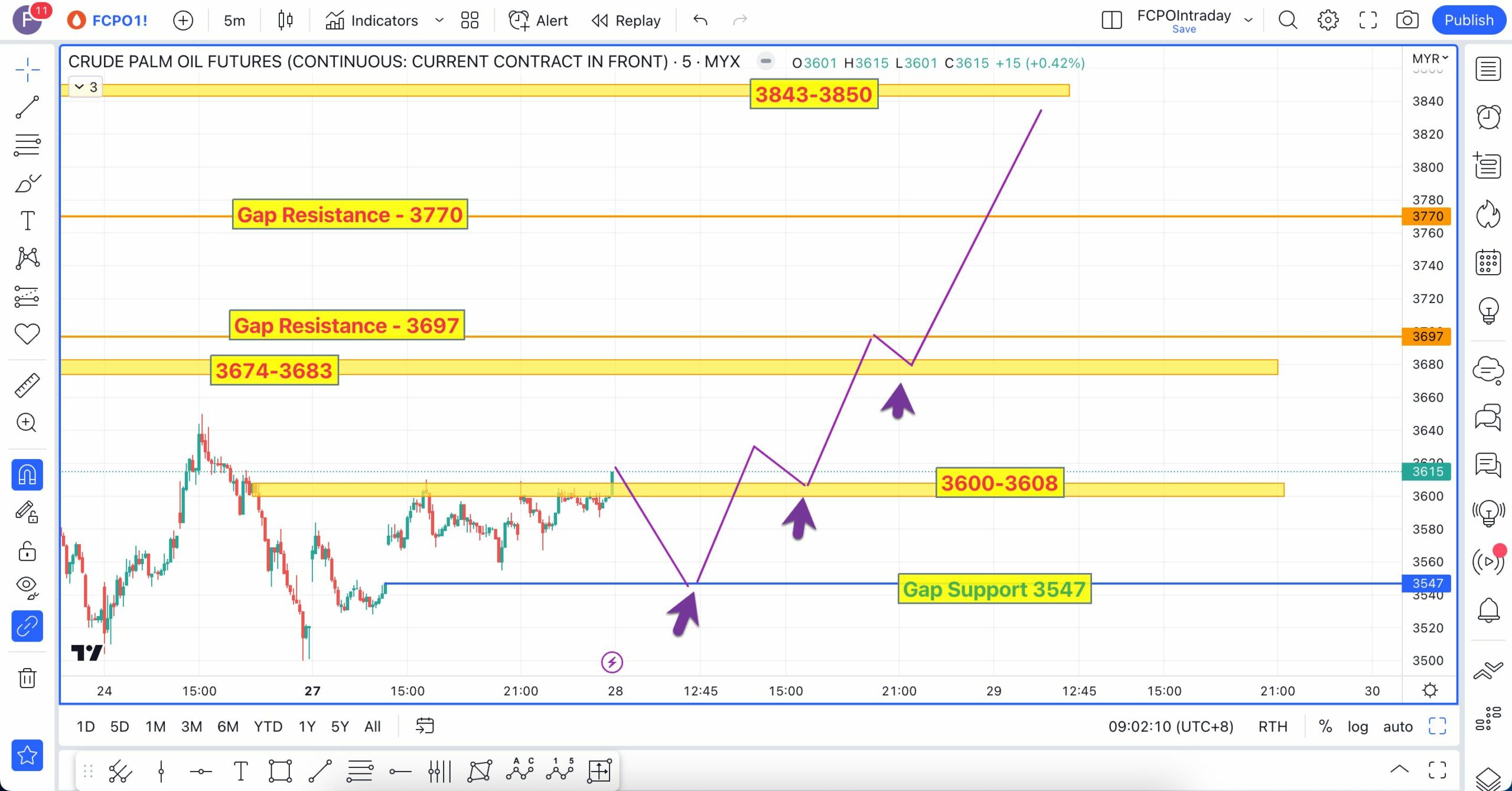Hide all drawings with eye icon
The image size is (1512, 791).
coord(27,586)
